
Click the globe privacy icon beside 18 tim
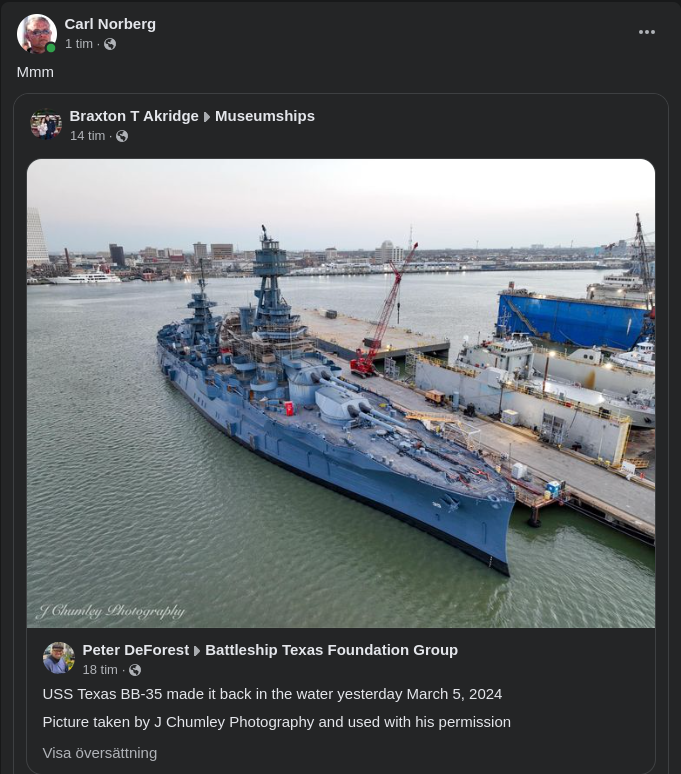pos(135,670)
